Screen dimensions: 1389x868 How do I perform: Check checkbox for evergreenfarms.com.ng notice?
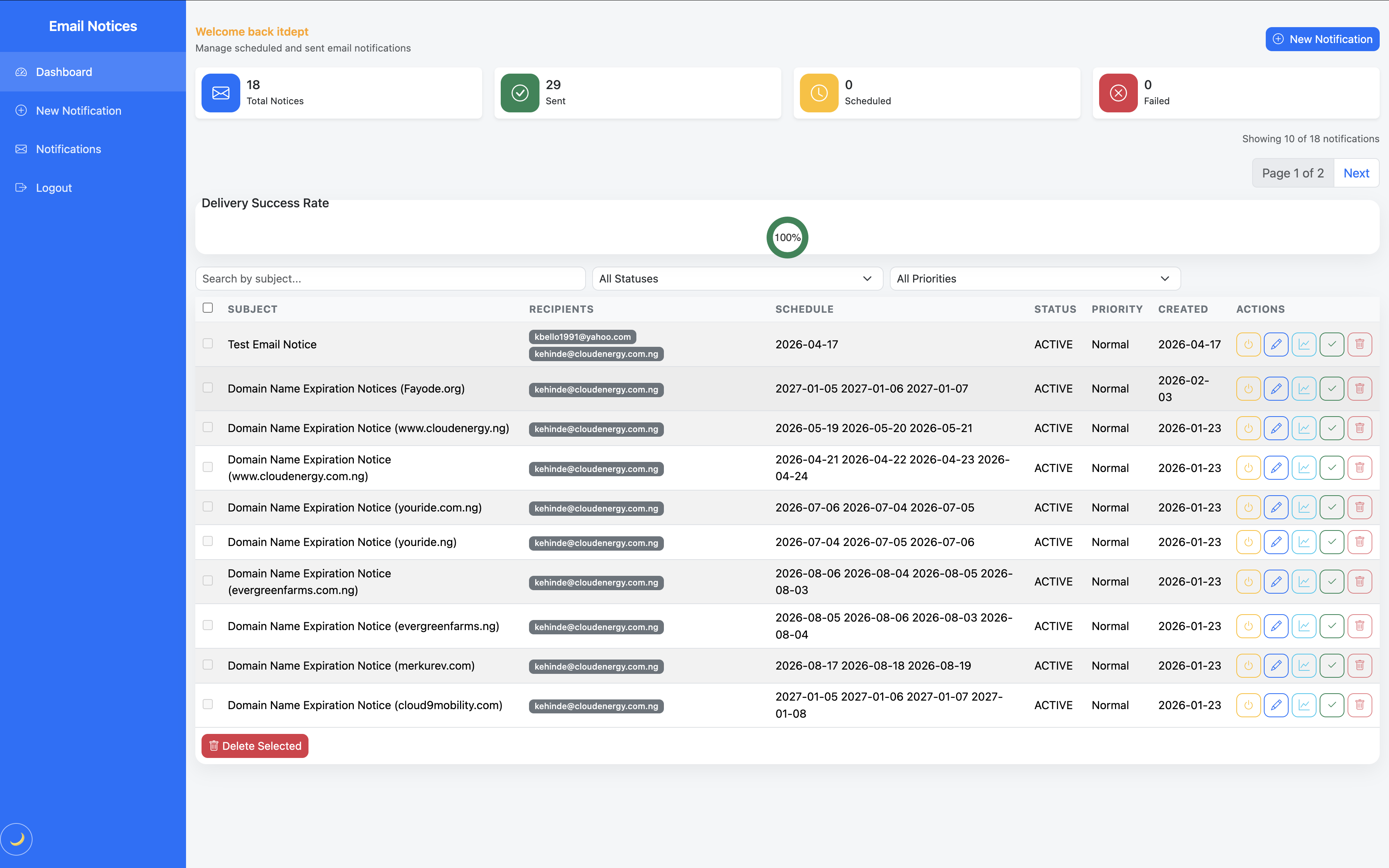pos(208,580)
